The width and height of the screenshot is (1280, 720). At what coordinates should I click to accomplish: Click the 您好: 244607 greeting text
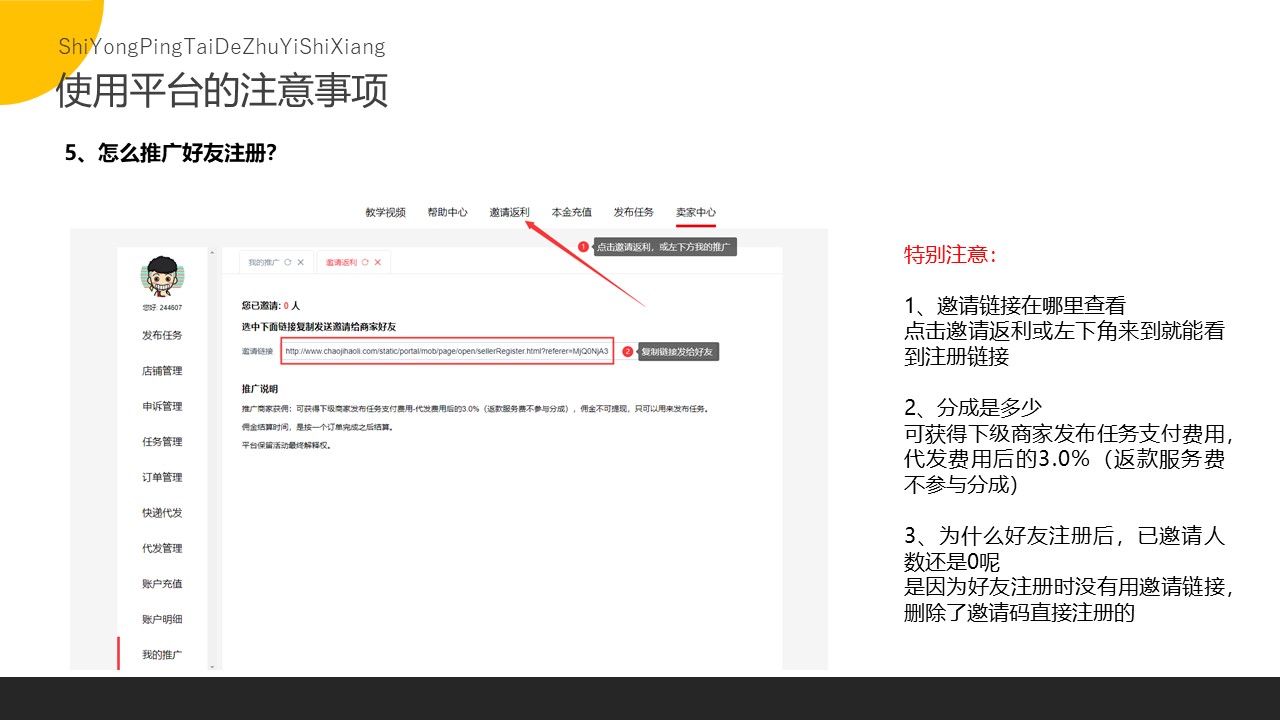162,308
